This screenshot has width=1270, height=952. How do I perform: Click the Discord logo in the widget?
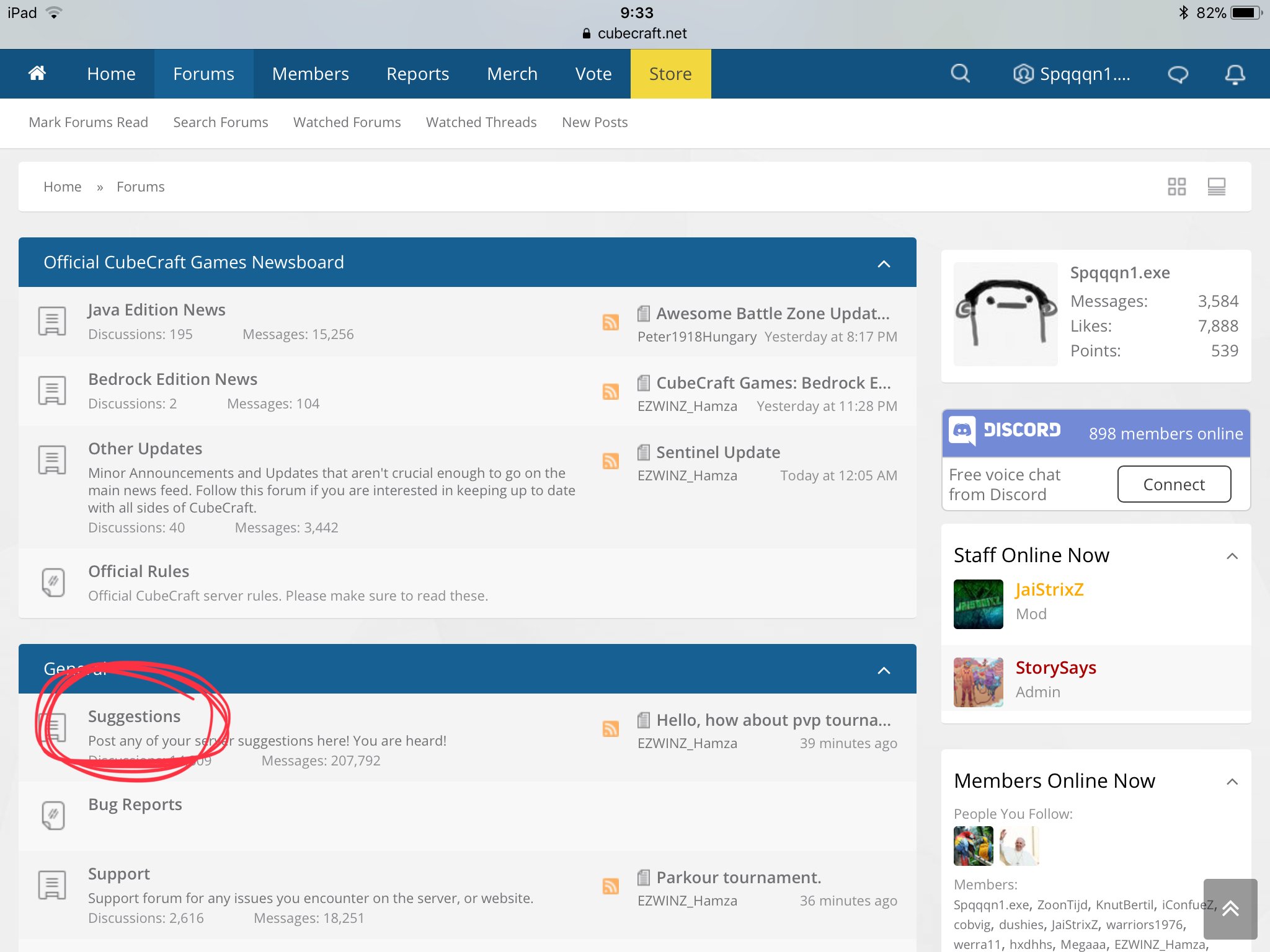click(x=1005, y=430)
